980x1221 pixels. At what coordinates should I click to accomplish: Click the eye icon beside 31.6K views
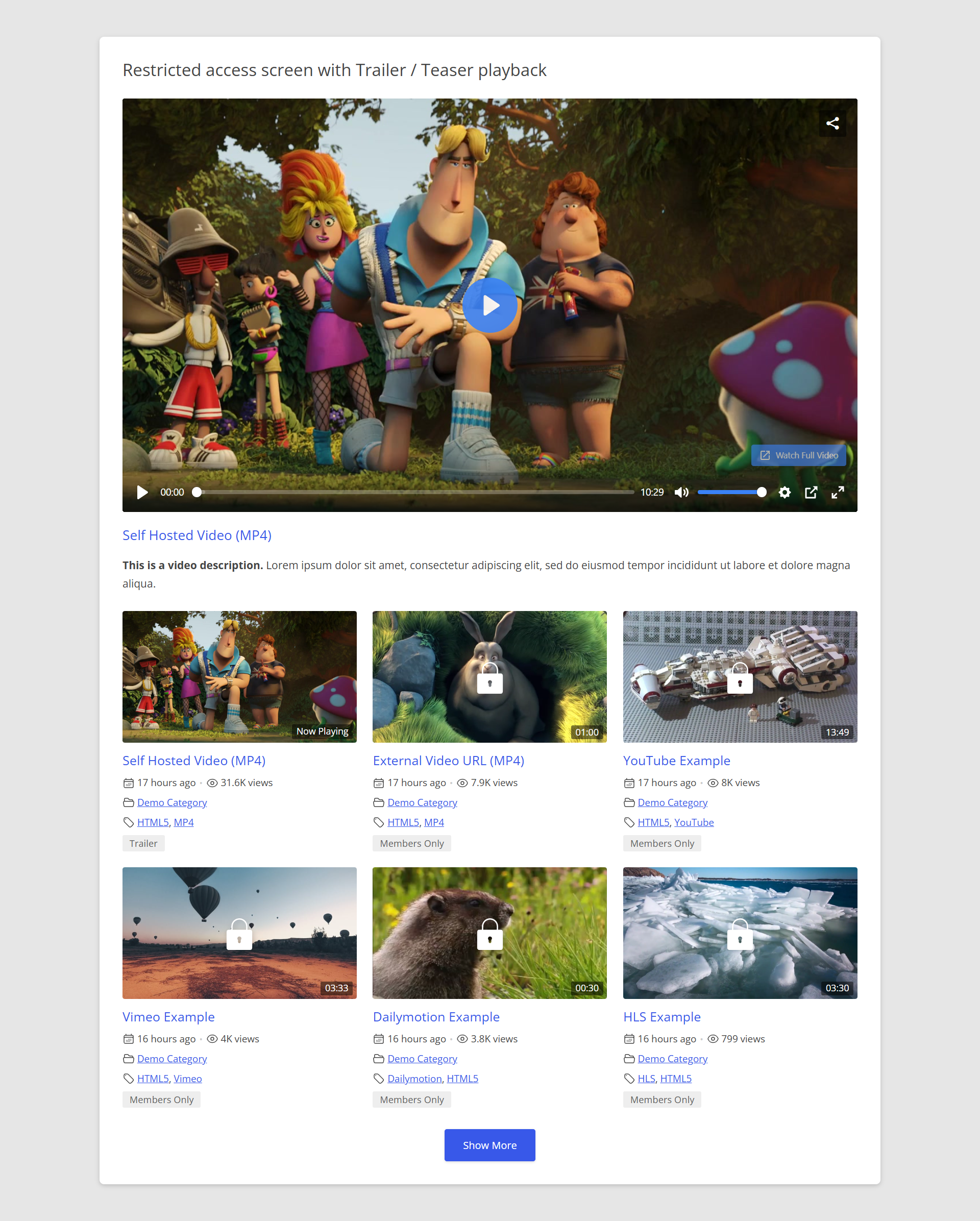(x=212, y=783)
